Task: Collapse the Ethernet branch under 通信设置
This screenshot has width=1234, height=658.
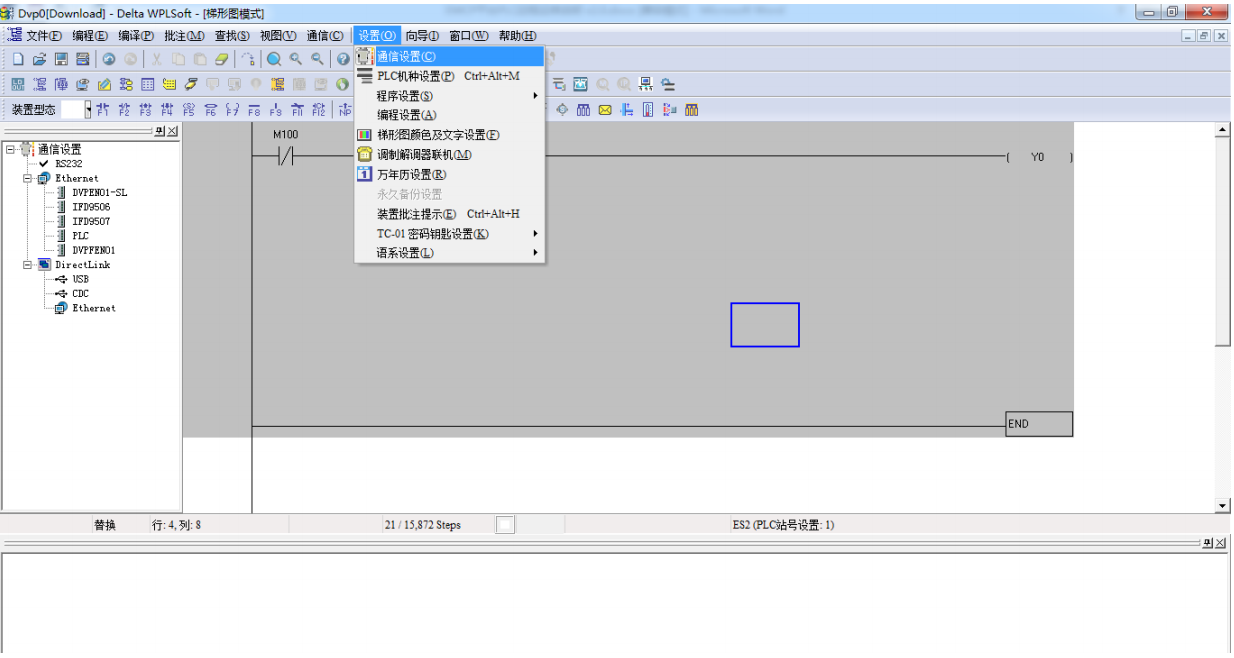Action: point(27,178)
